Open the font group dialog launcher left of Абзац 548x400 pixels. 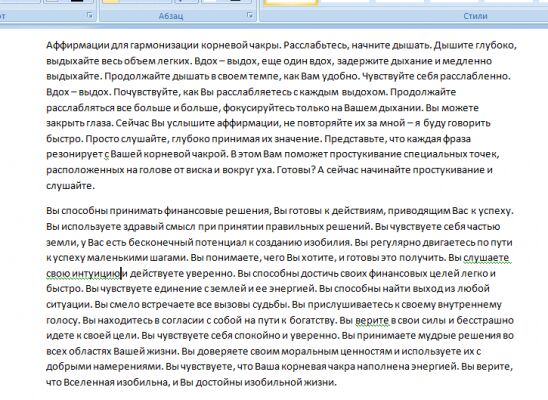tap(90, 15)
